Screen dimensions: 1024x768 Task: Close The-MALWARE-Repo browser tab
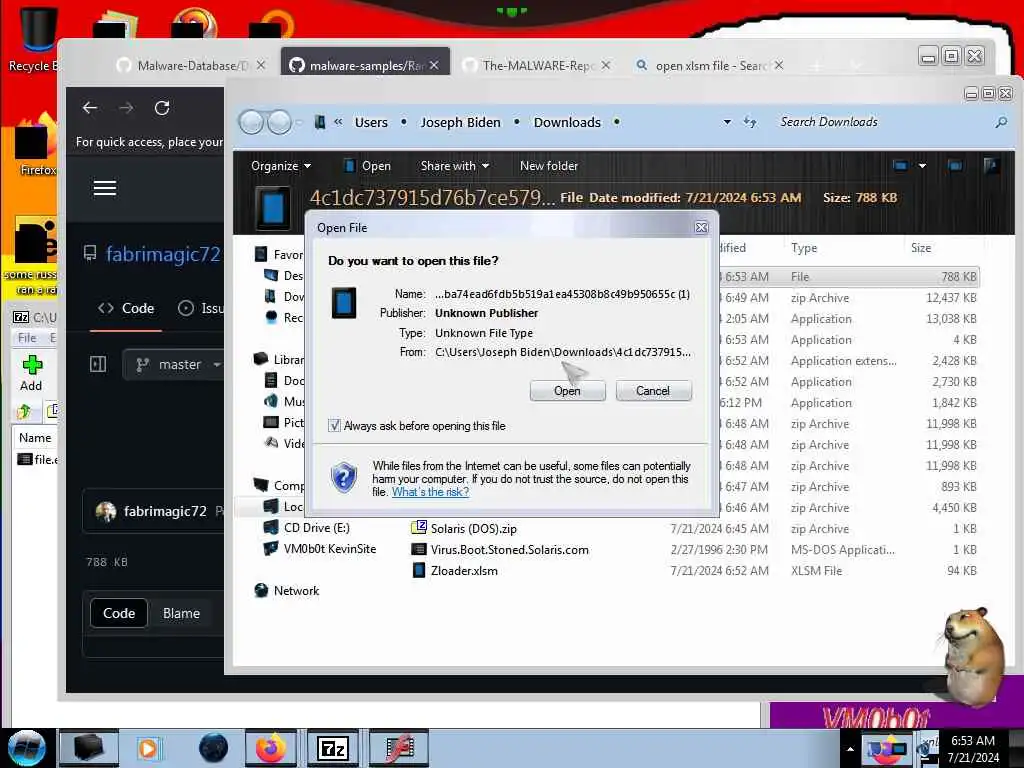tap(605, 65)
